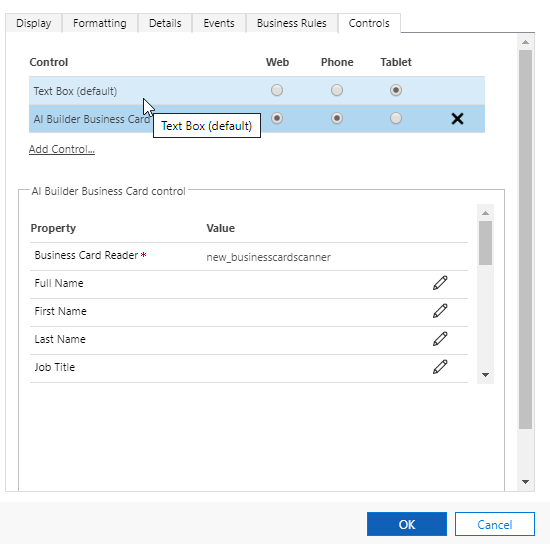The height and width of the screenshot is (544, 550).
Task: Click up arrow of main dialog scrollbar
Action: pyautogui.click(x=525, y=42)
